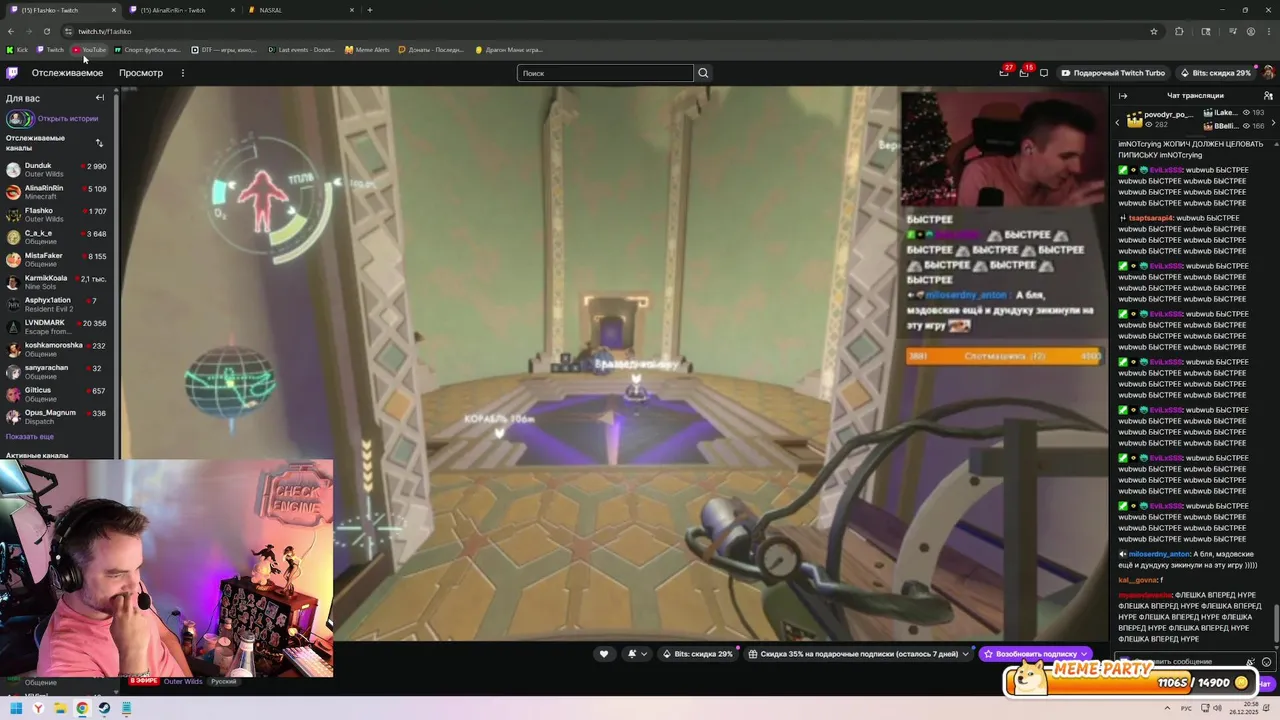Screen dimensions: 1280x720
Task: Open notification bell dropdown
Action: (636, 654)
